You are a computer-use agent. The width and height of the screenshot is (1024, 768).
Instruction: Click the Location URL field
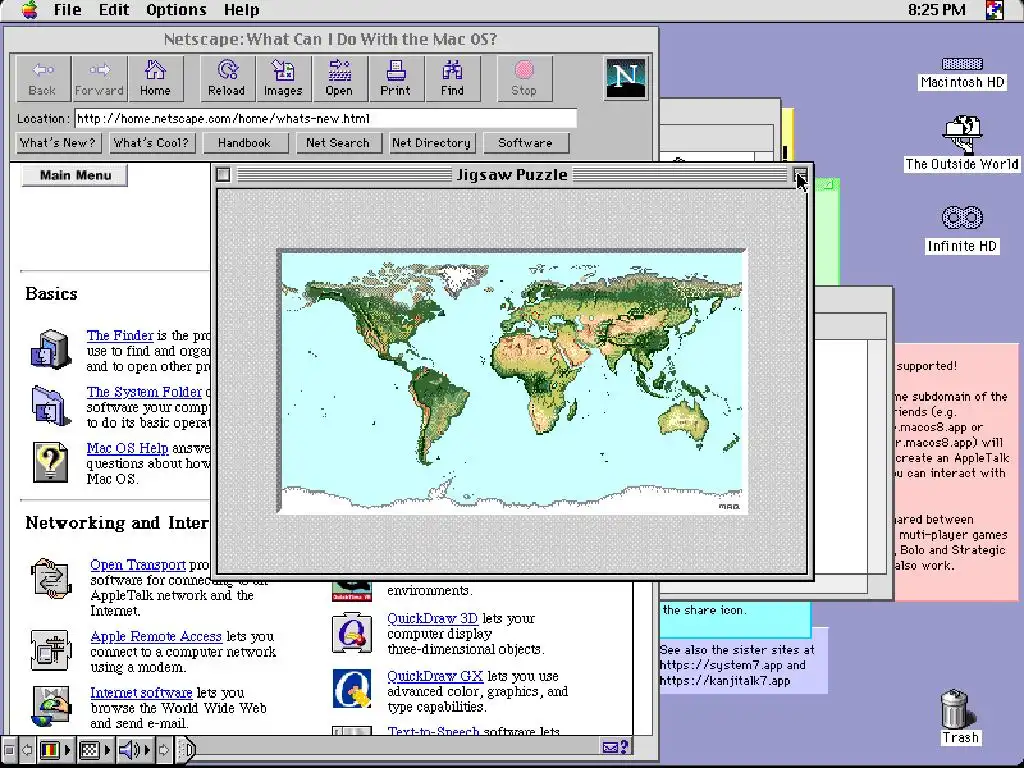click(x=326, y=119)
